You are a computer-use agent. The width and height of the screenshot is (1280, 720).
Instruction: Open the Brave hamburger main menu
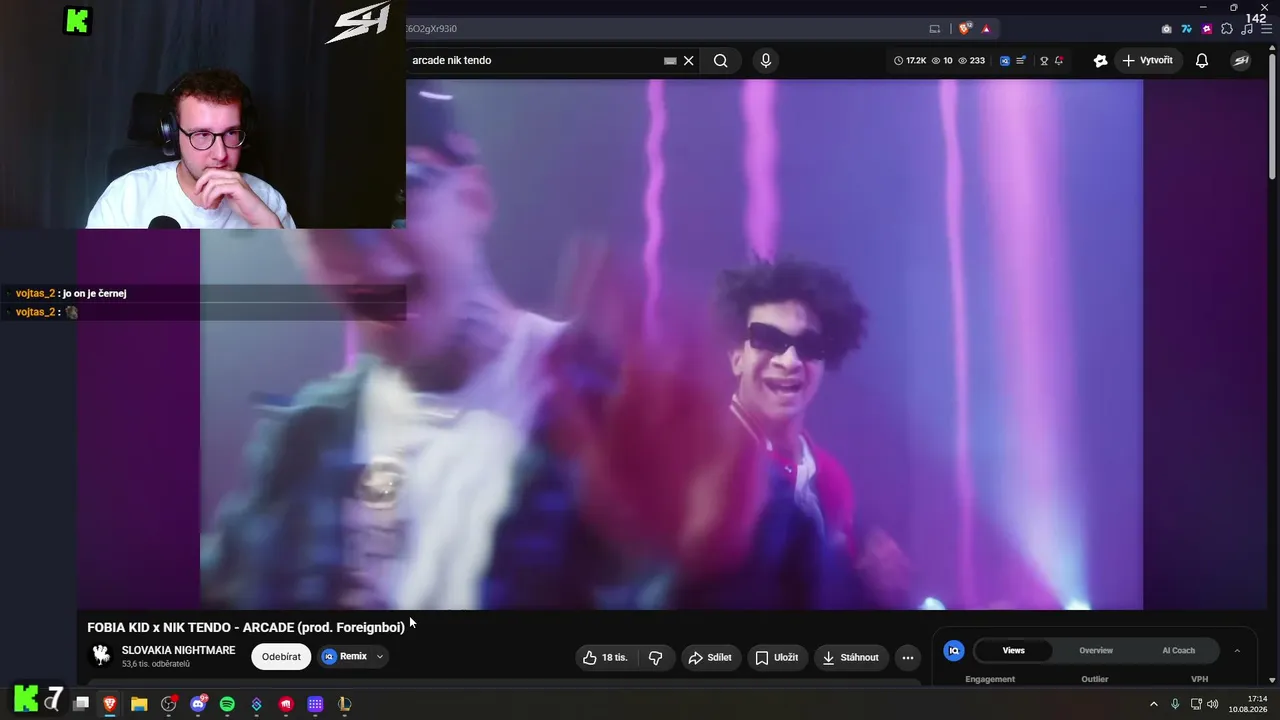1267,29
